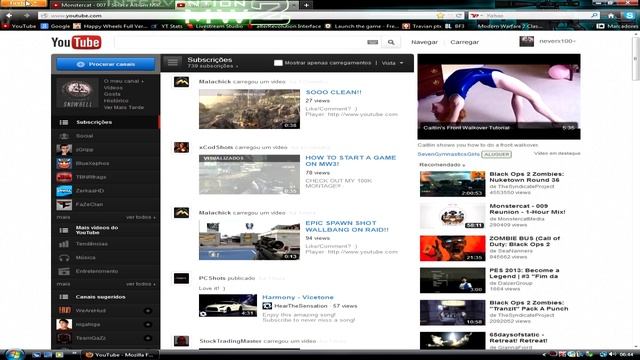Image resolution: width=640 pixels, height=360 pixels.
Task: Open the guide menu icon beside Subscrições
Action: [x=173, y=62]
